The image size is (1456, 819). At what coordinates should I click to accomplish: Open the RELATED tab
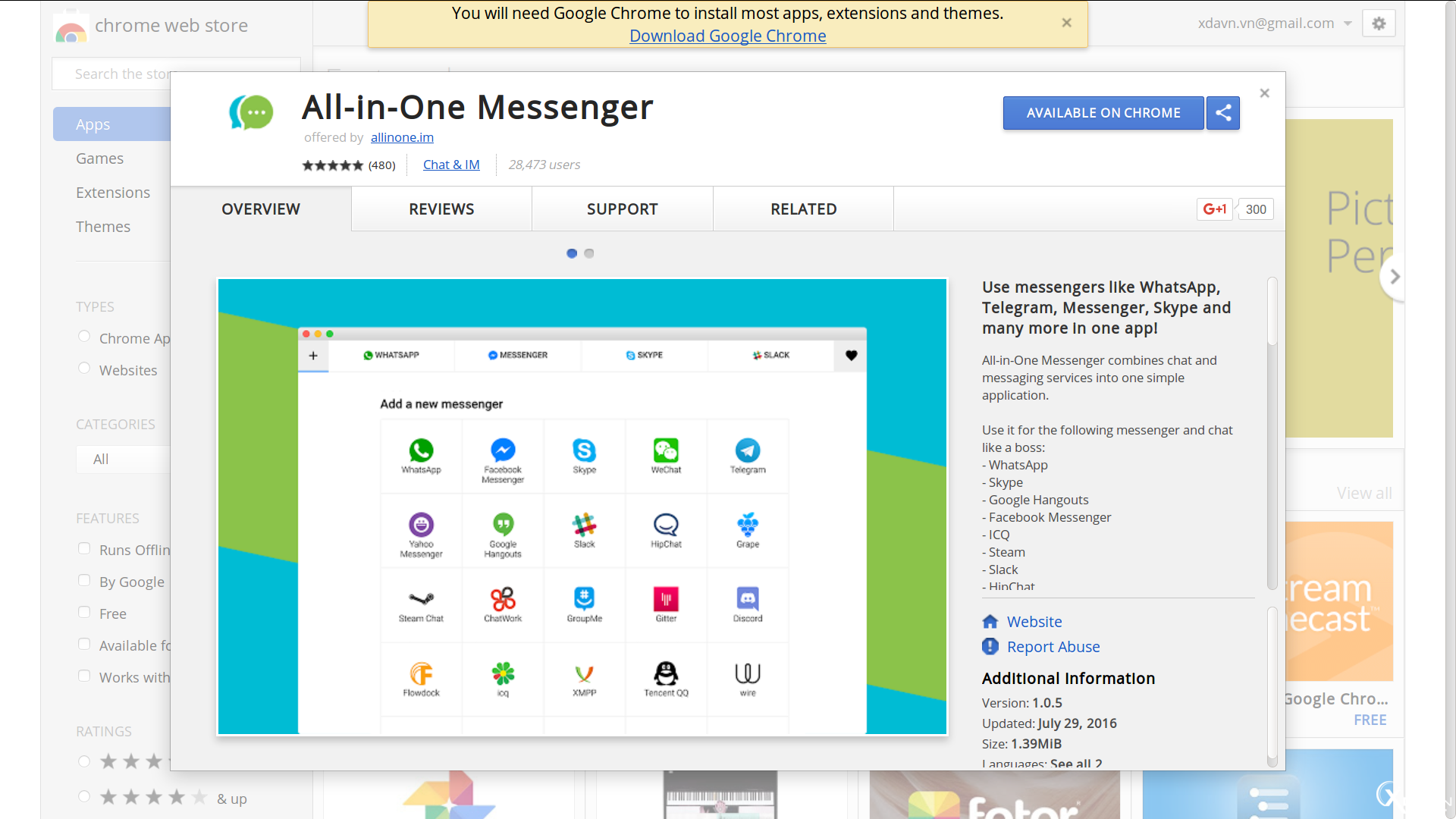(x=803, y=209)
